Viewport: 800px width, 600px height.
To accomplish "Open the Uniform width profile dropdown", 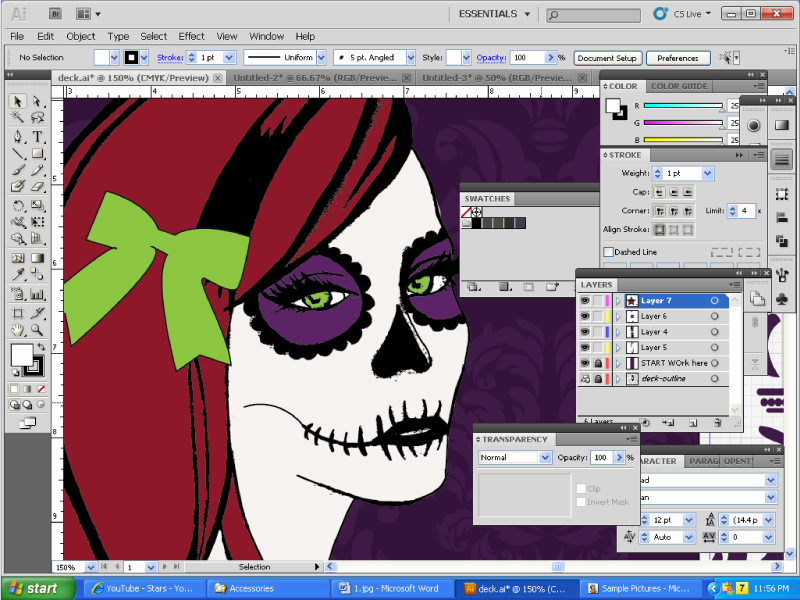I will click(321, 58).
